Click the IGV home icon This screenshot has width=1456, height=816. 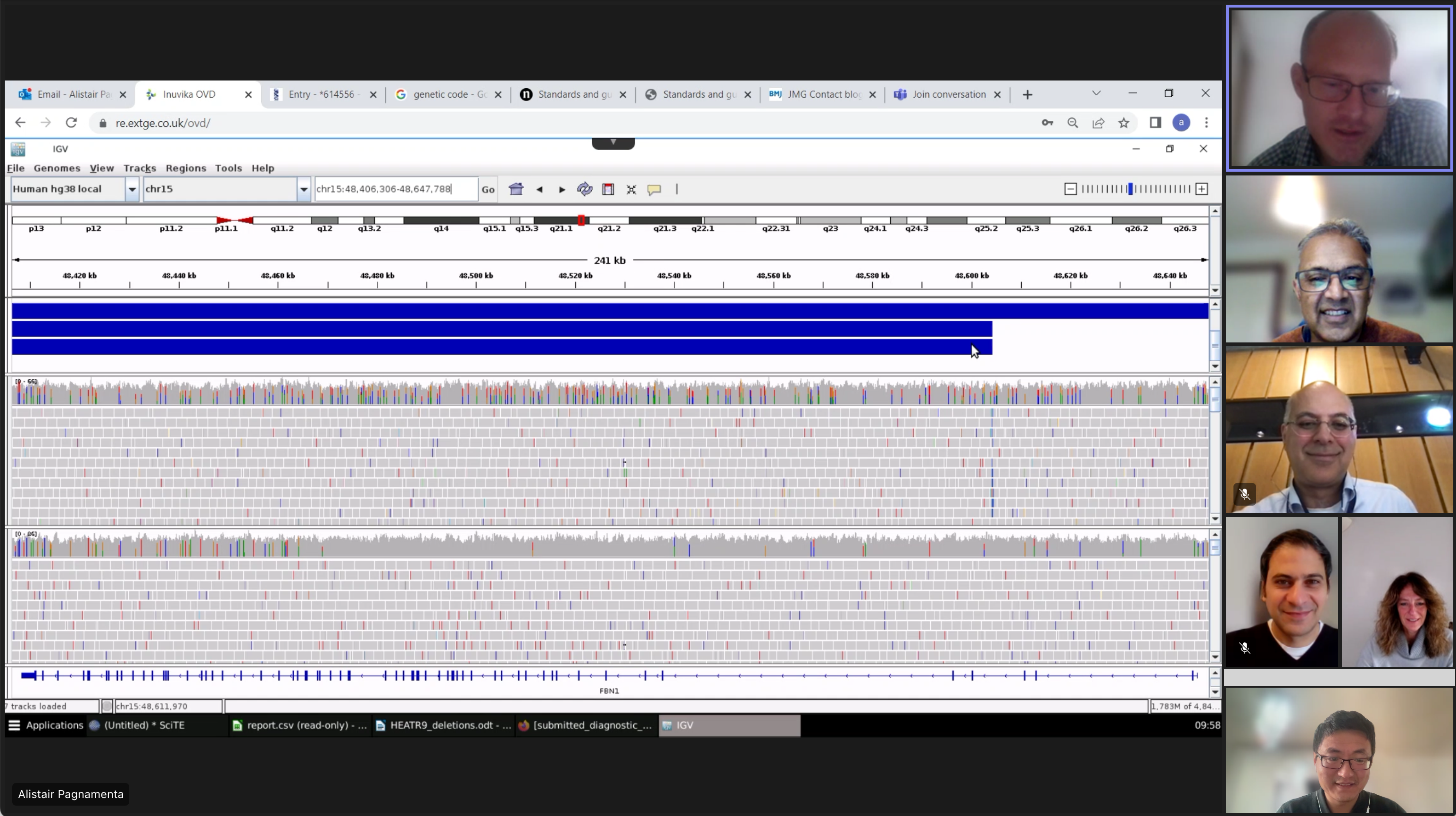coord(515,189)
